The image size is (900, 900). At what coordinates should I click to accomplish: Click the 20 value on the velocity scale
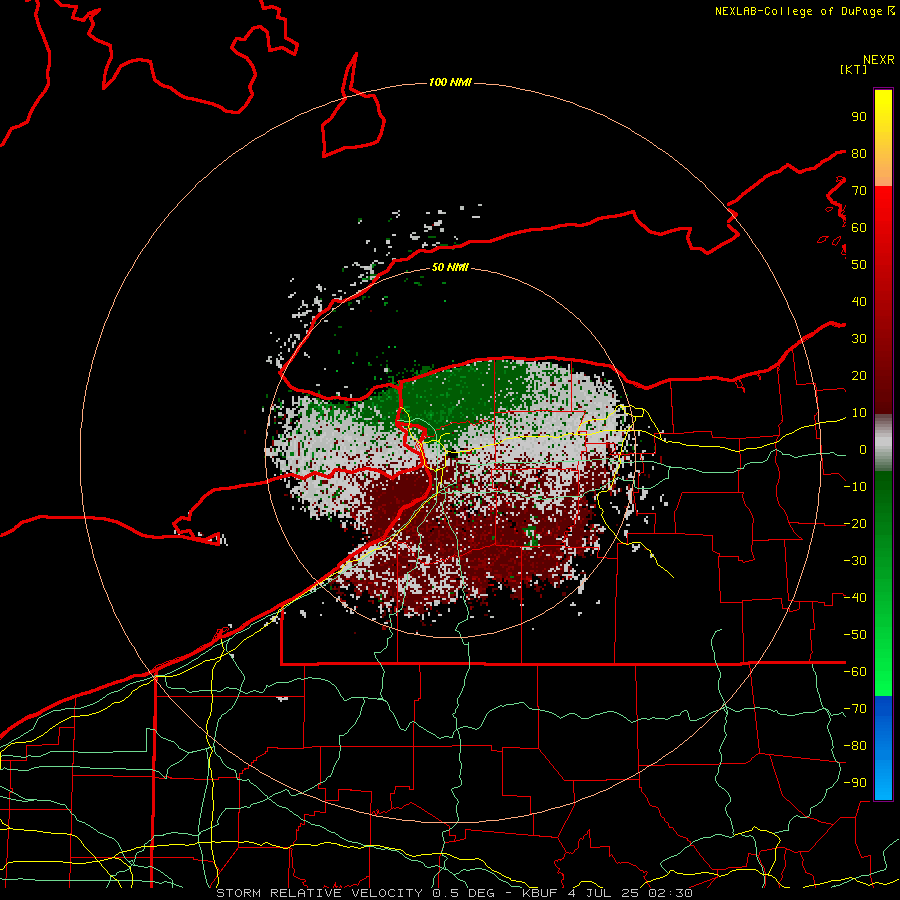[859, 375]
